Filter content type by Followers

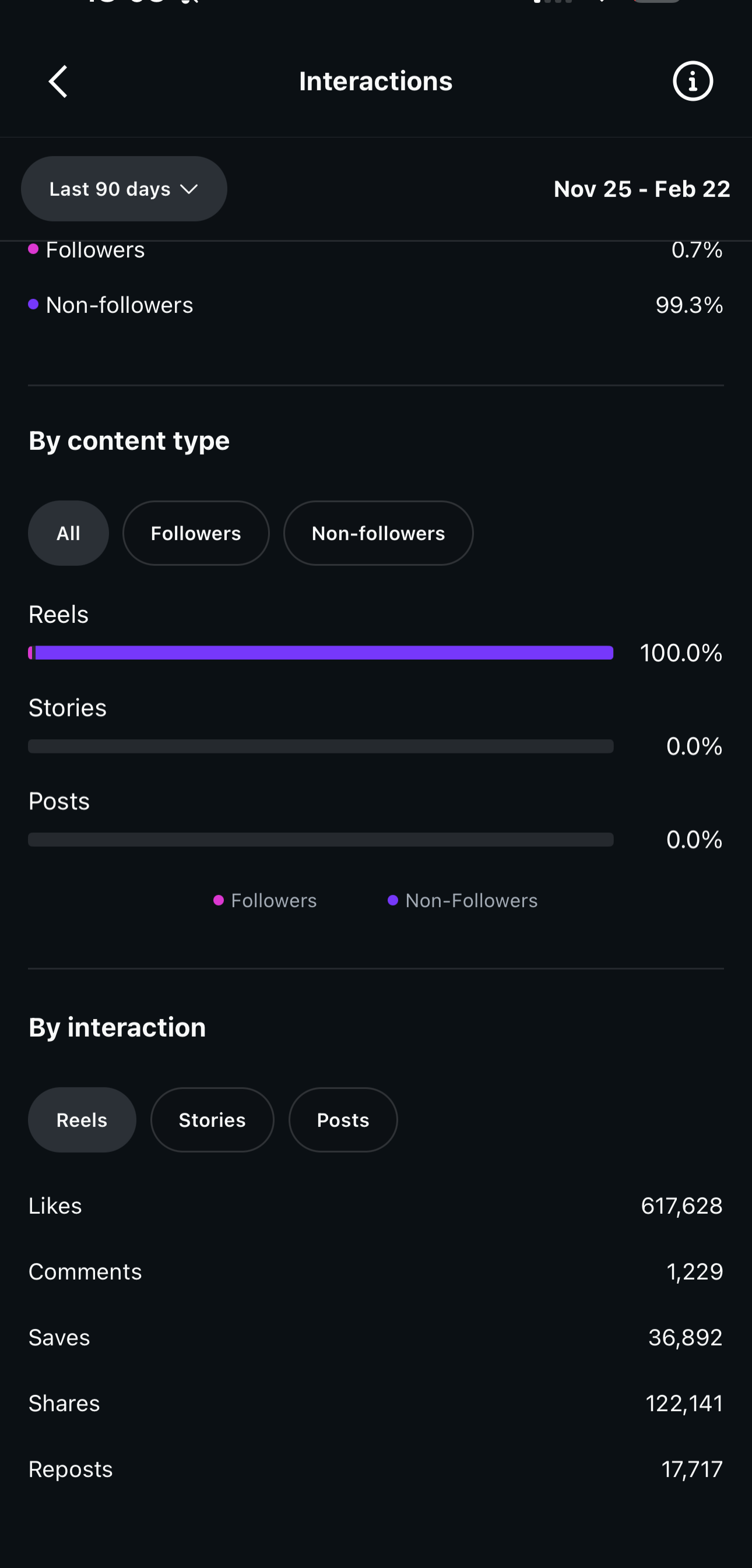tap(195, 533)
